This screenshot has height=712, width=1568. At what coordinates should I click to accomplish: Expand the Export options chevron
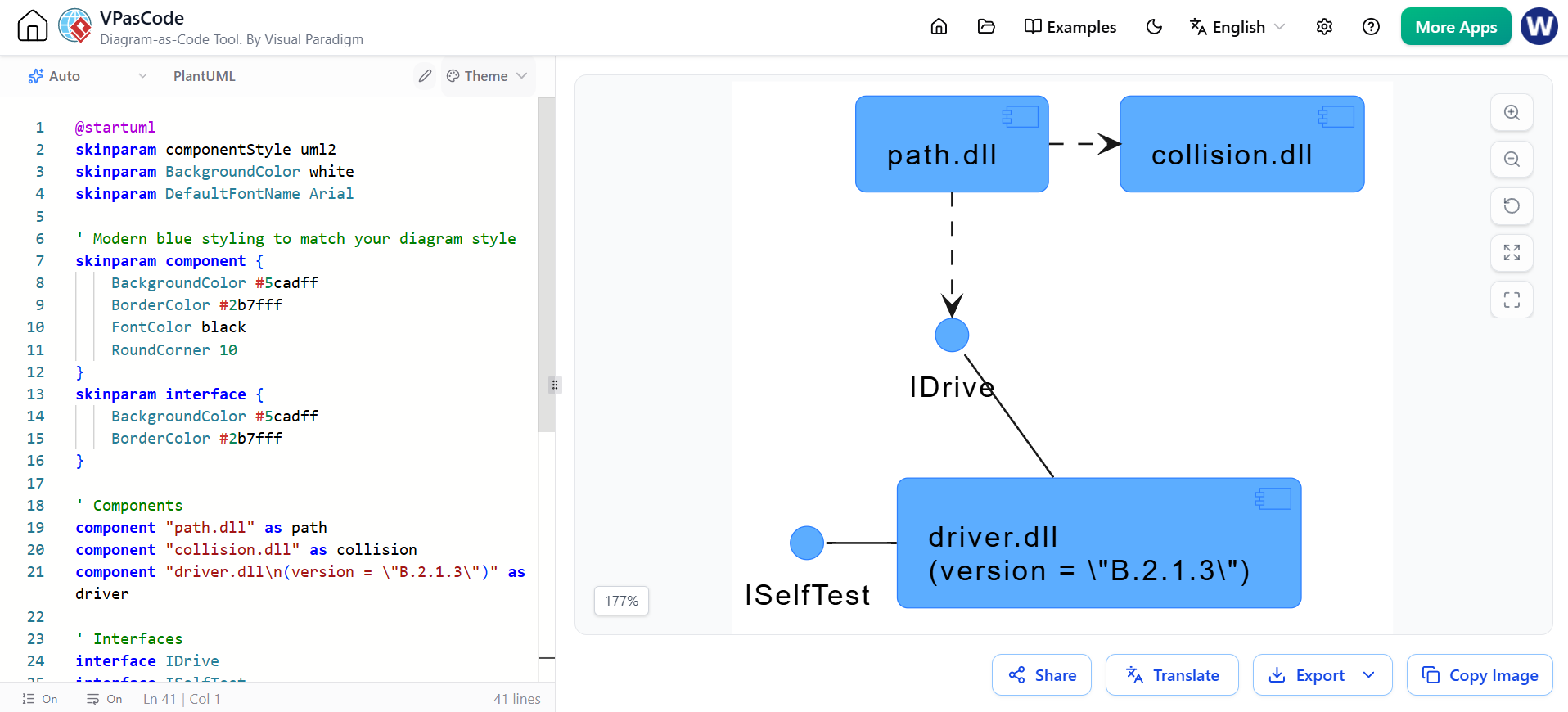(1369, 675)
